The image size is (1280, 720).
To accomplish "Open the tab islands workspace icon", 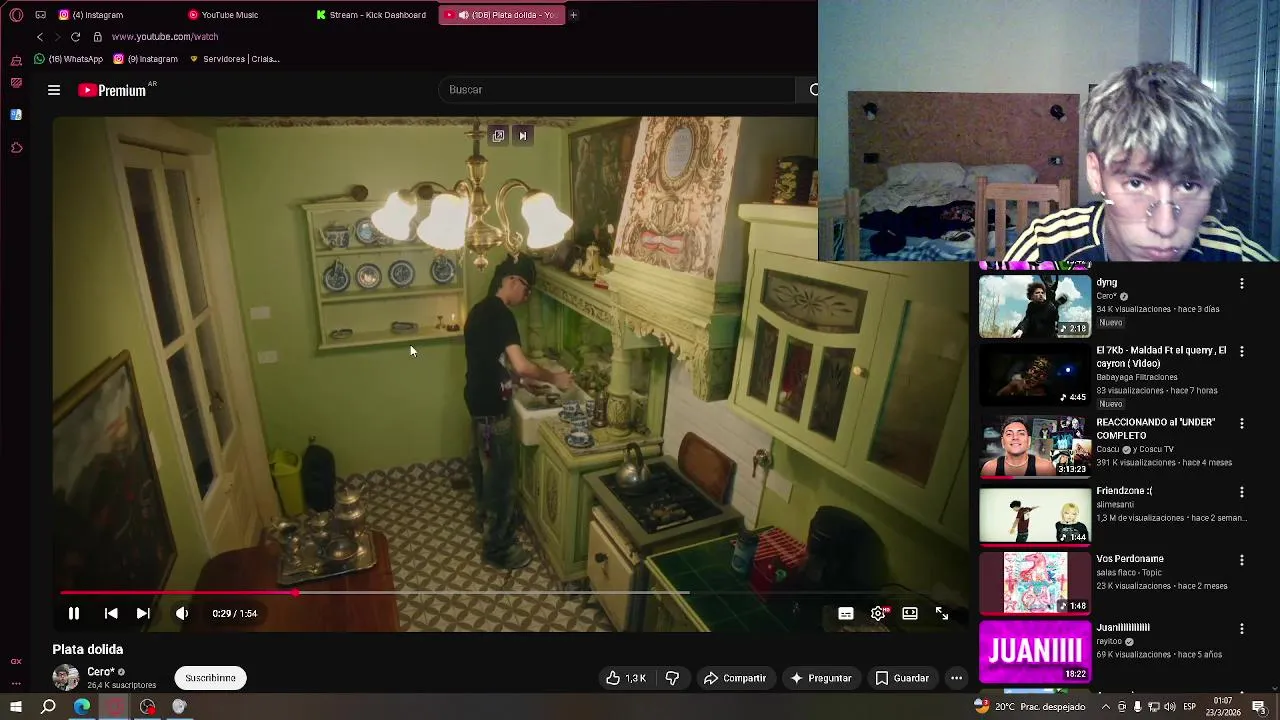I will click(x=40, y=15).
